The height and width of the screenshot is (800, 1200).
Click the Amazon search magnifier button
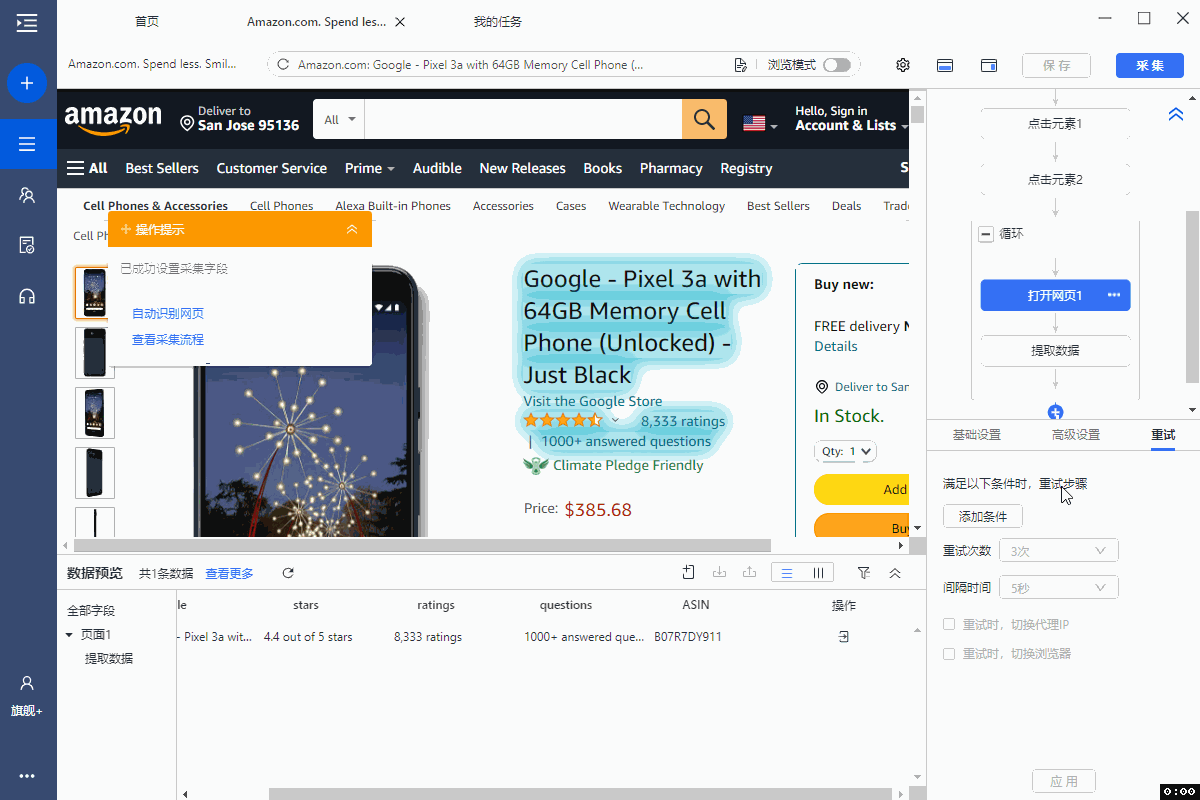point(704,120)
